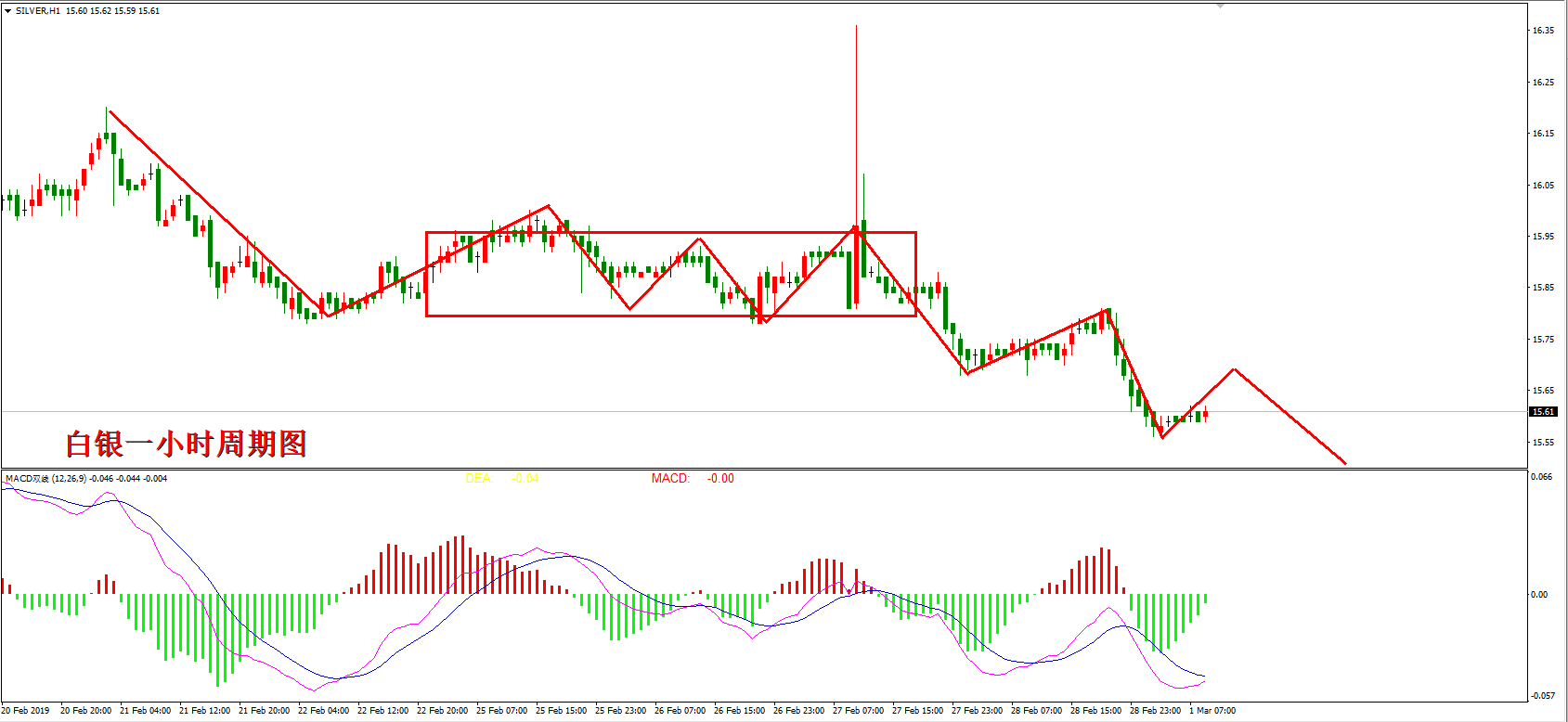The height and width of the screenshot is (722, 1568).
Task: Click the descending projected red line endpoint
Action: [1344, 462]
